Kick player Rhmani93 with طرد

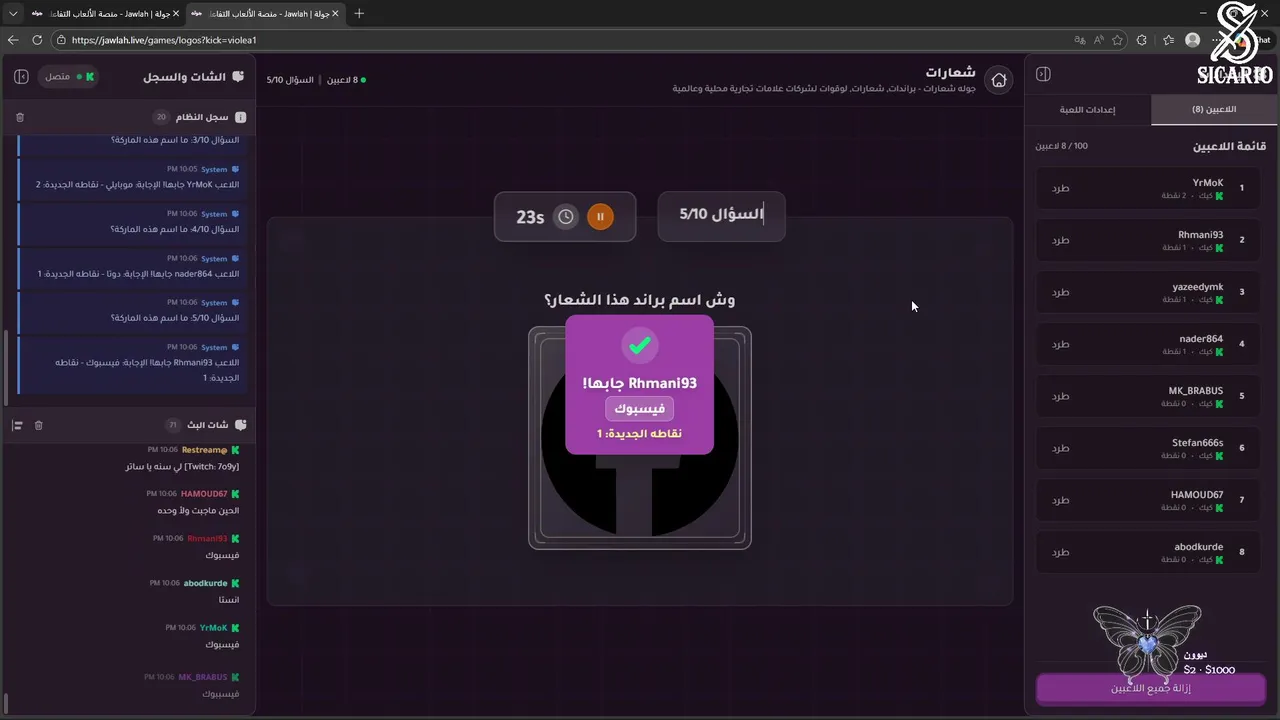(x=1060, y=240)
